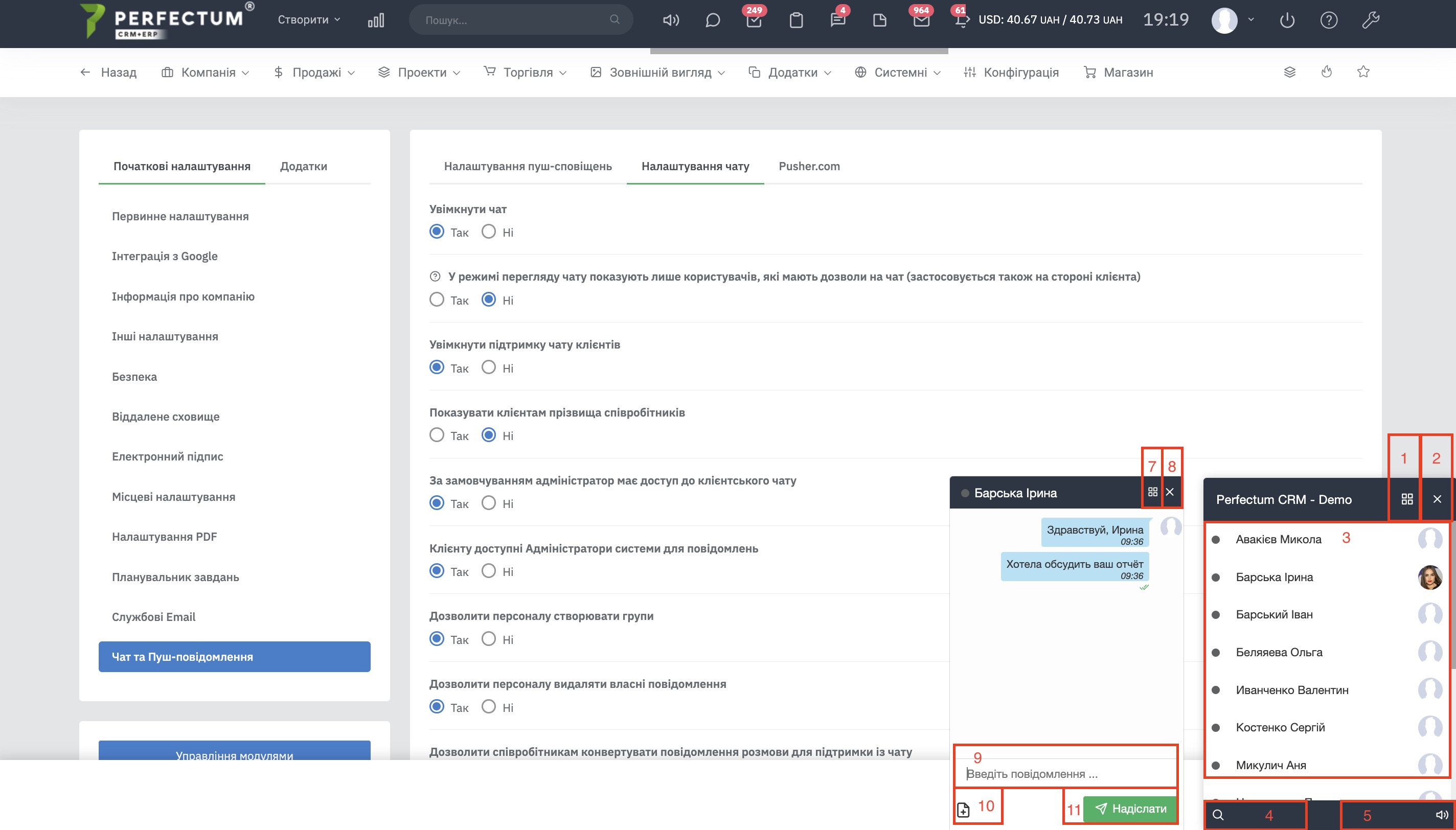
Task: Select Ні for Увімкнути чат
Action: tap(489, 232)
